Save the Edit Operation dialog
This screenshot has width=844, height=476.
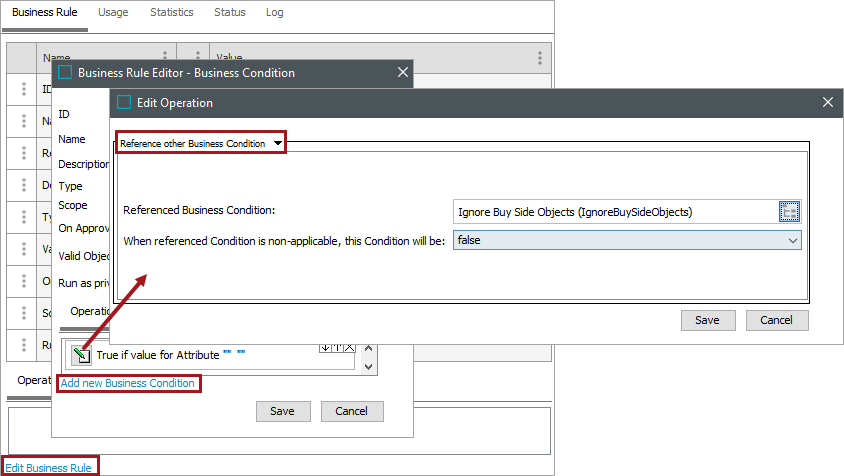point(708,320)
